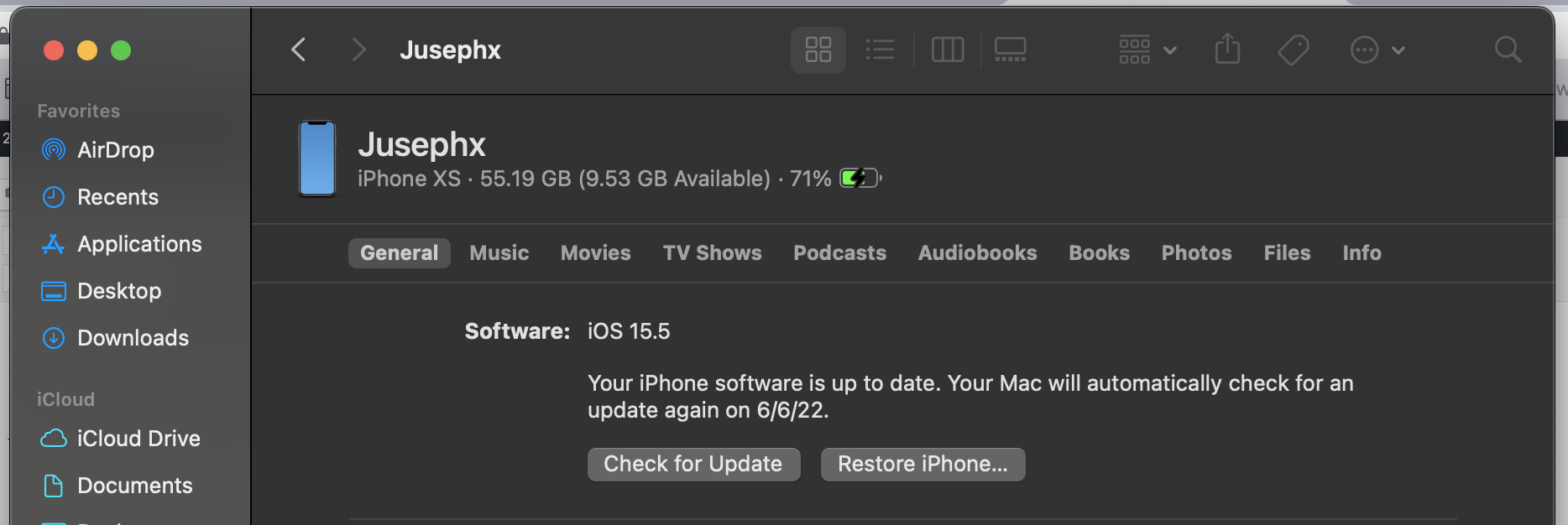This screenshot has height=525, width=1568.
Task: Click the blue iPhone device icon
Action: point(317,159)
